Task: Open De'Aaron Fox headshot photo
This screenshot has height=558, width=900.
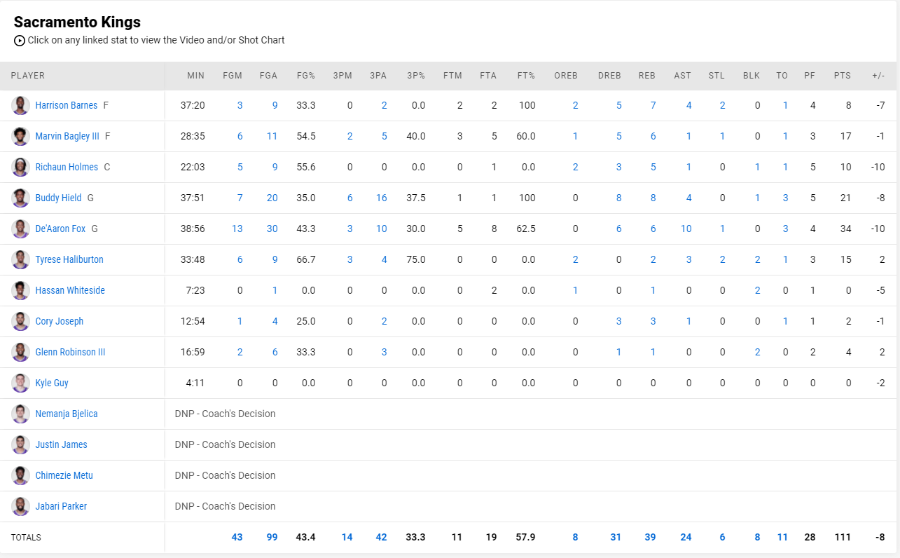Action: (x=21, y=229)
